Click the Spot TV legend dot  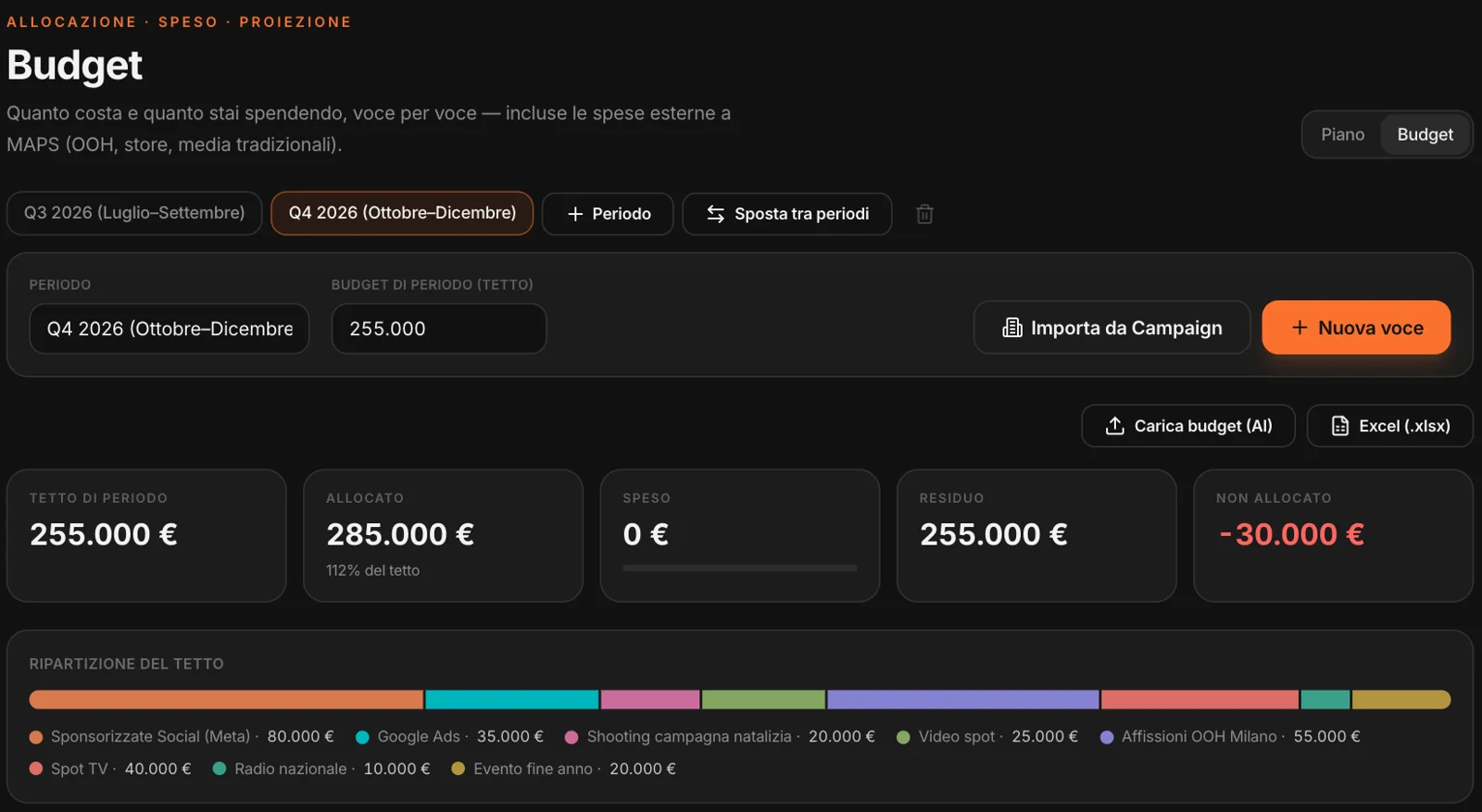36,769
